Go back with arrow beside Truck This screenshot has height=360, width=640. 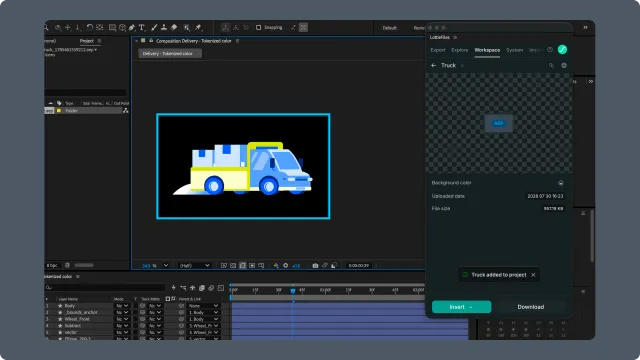click(433, 65)
